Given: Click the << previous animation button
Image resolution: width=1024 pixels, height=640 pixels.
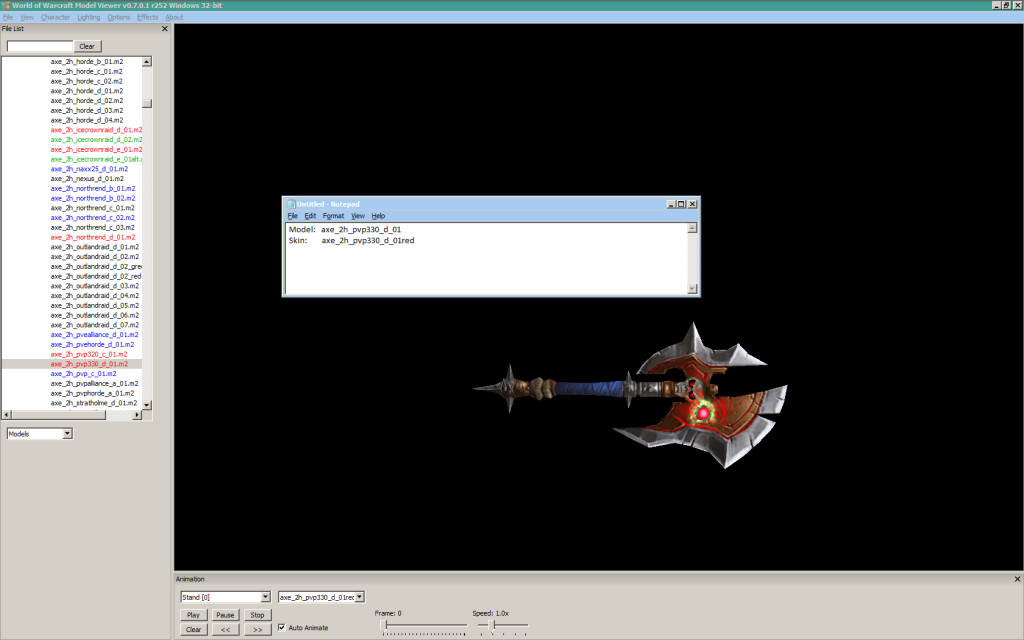Looking at the screenshot, I should click(225, 630).
